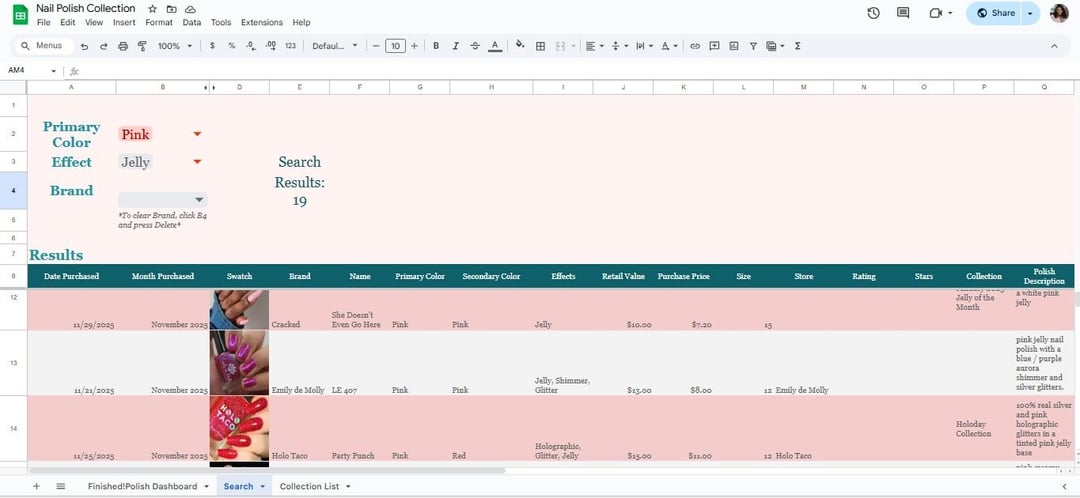Screen dimensions: 1080x498
Task: Open the Effect Jelly dropdown
Action: click(197, 162)
